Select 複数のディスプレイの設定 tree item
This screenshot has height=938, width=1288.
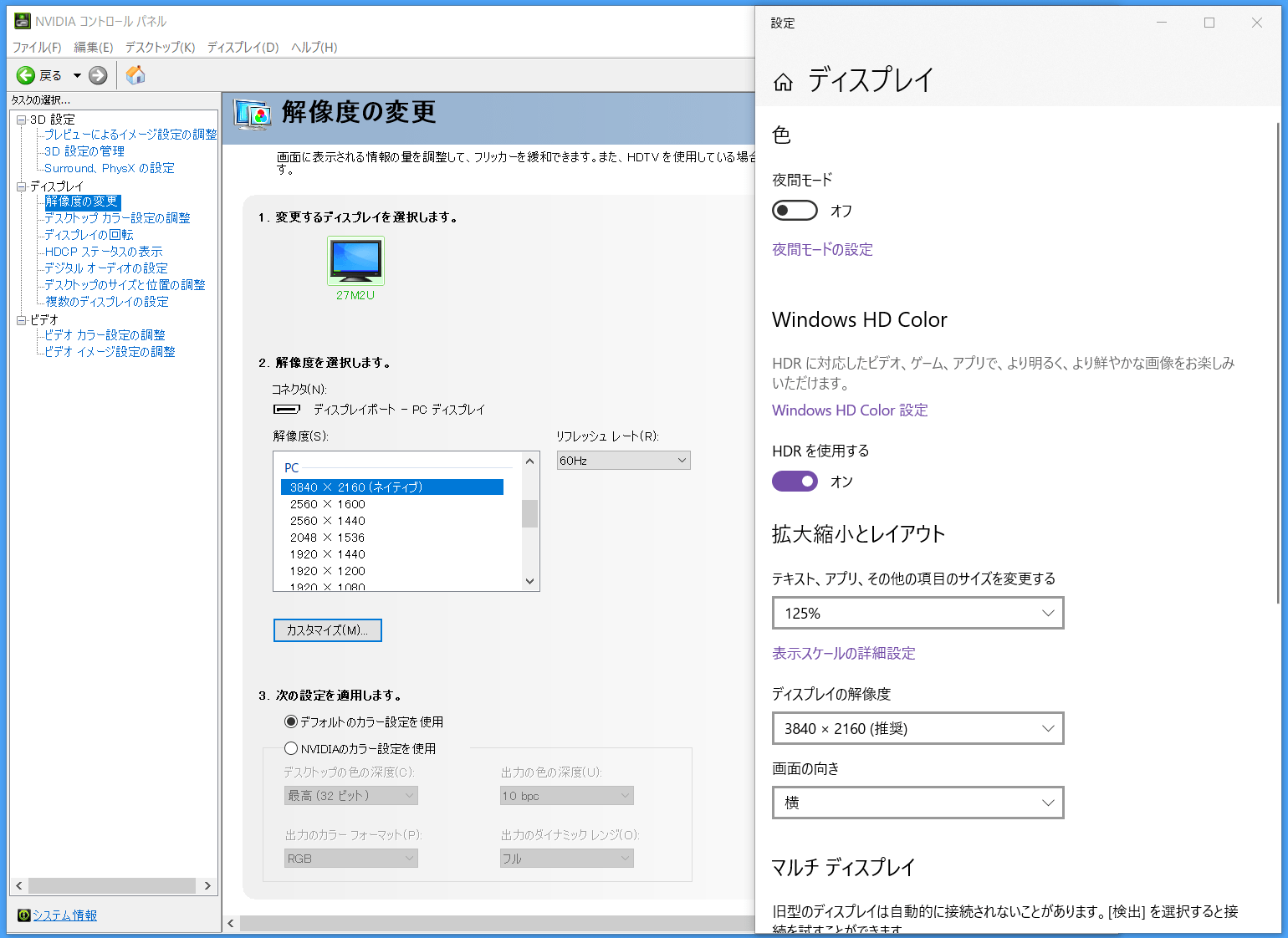[x=107, y=302]
